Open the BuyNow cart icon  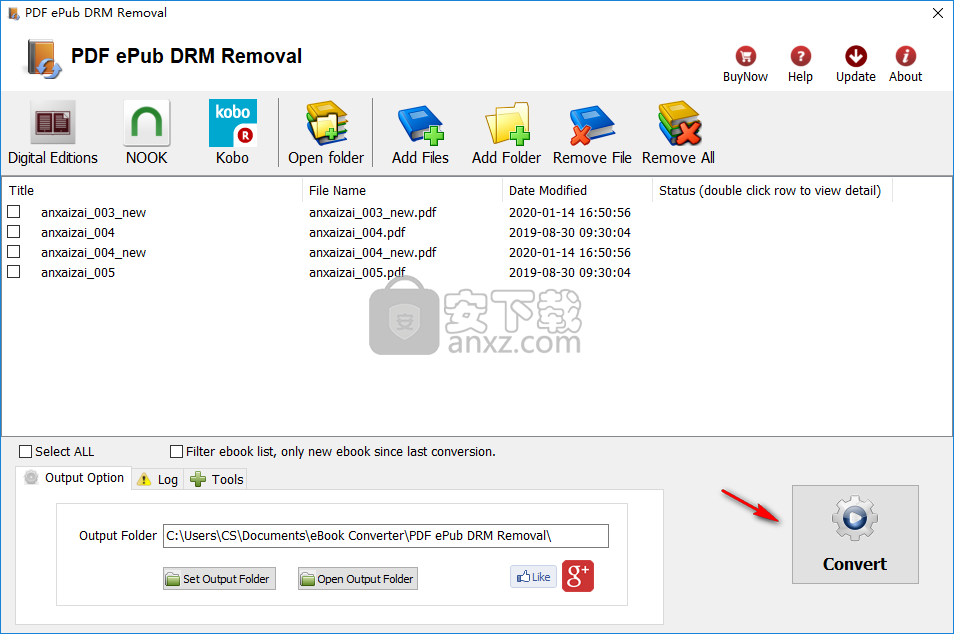click(745, 64)
